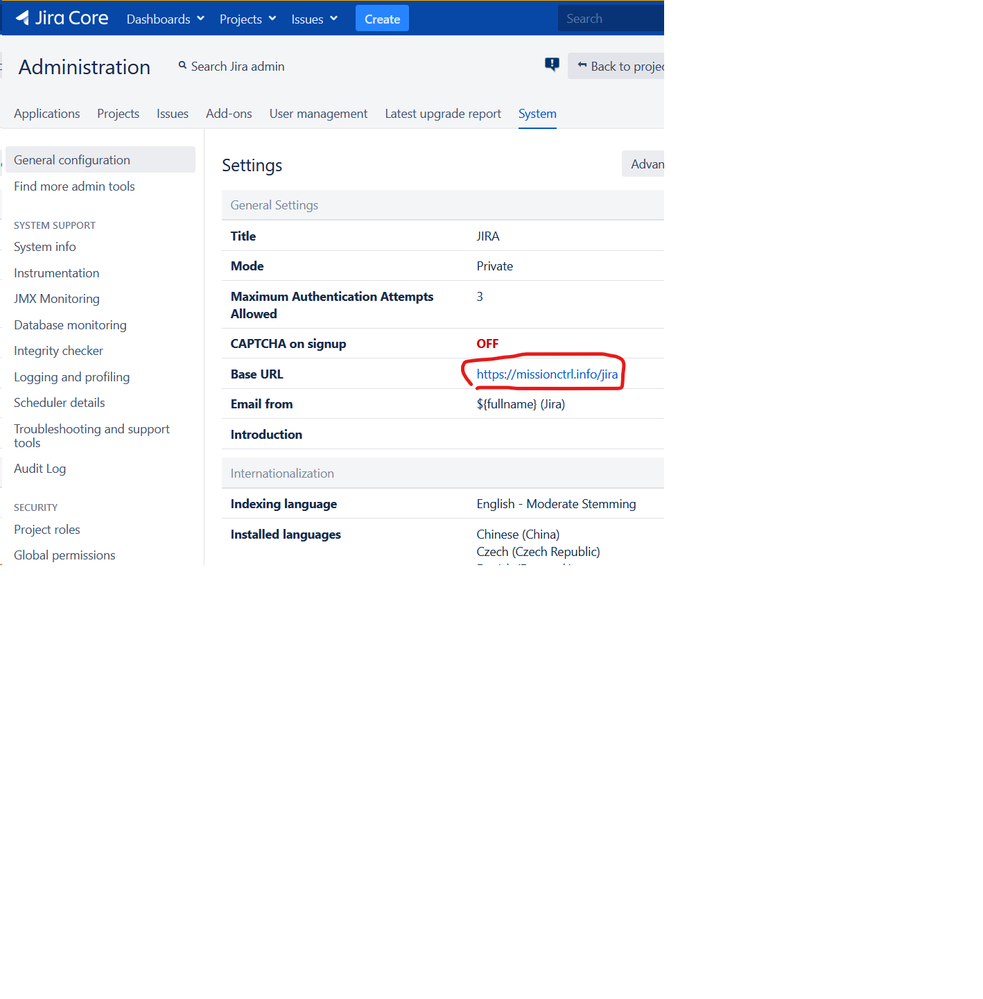Click the Jira Core logo
Image resolution: width=983 pixels, height=999 pixels.
62,18
